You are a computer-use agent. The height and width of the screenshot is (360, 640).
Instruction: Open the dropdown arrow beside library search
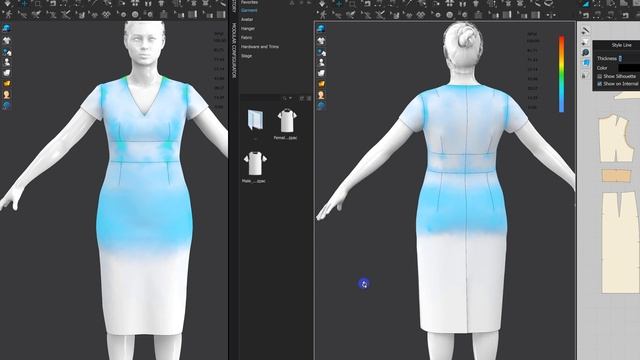tap(290, 98)
